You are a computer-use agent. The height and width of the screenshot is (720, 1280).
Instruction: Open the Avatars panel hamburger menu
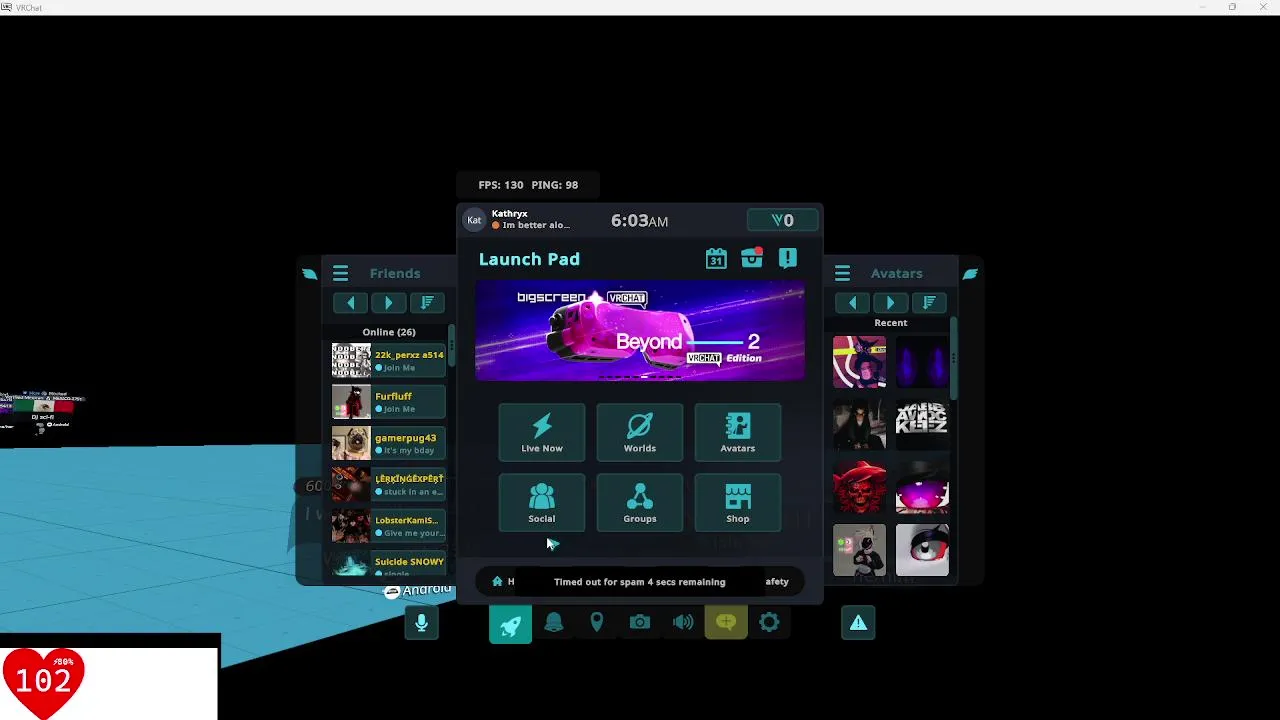click(x=842, y=273)
